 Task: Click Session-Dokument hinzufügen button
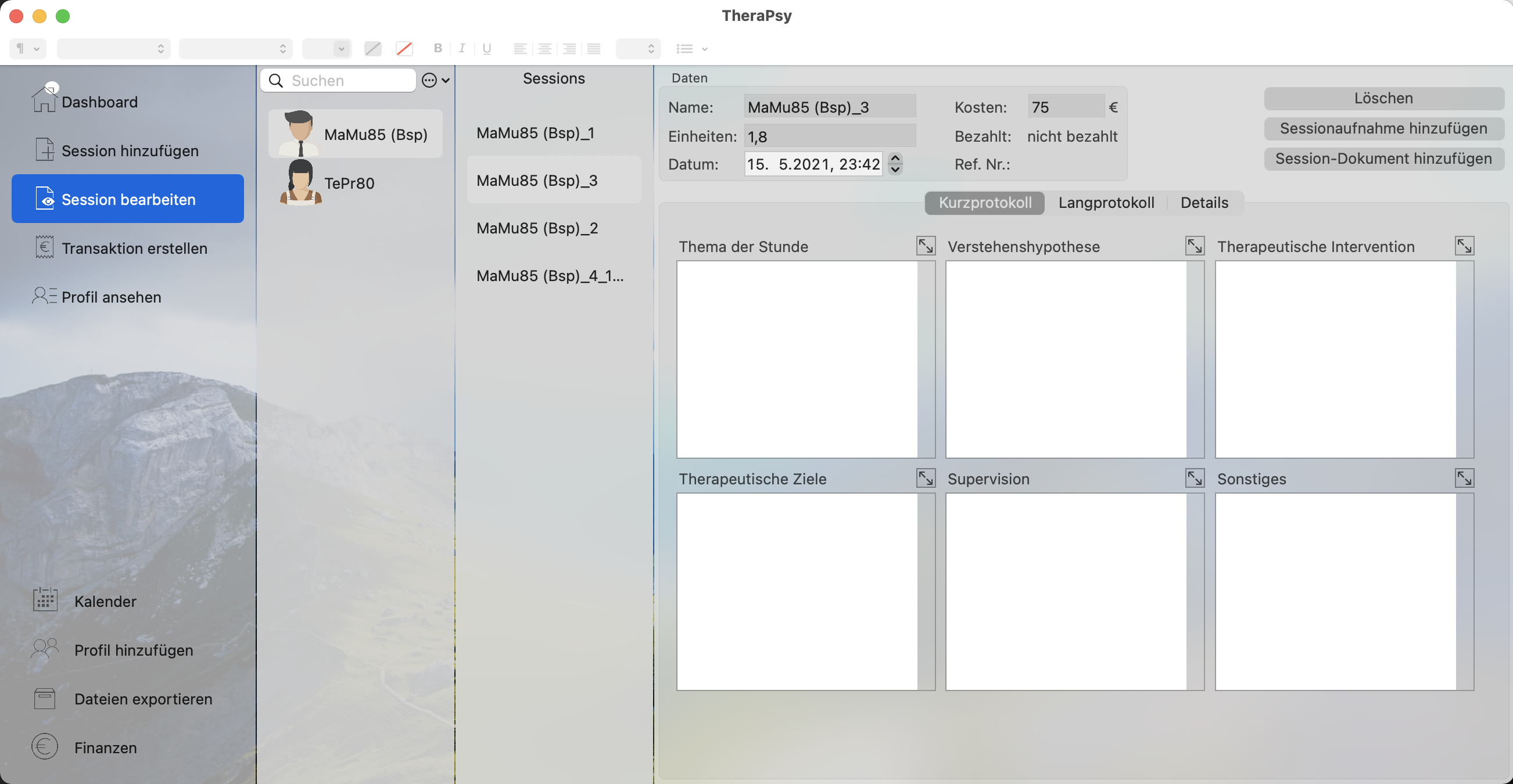click(1383, 159)
